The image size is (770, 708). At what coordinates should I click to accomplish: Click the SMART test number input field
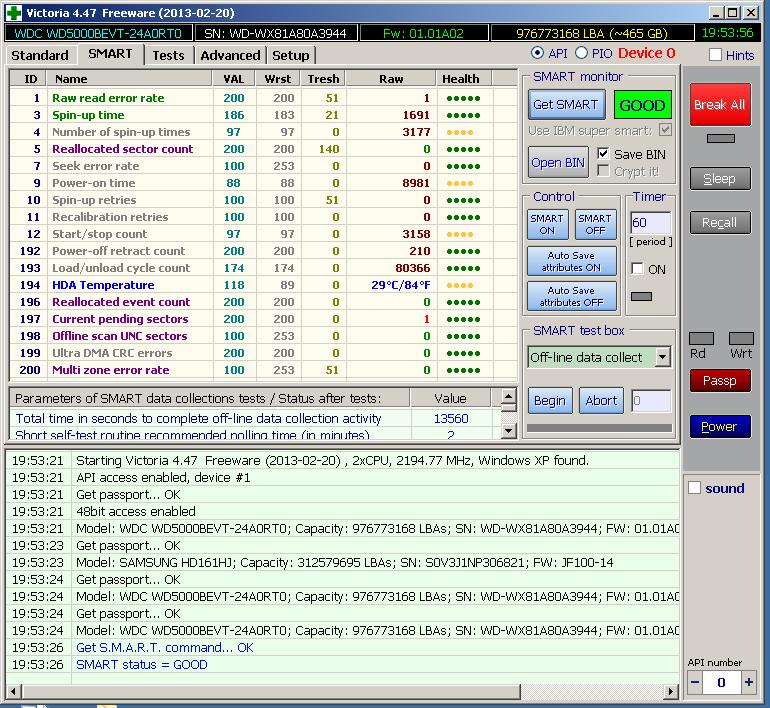coord(651,401)
